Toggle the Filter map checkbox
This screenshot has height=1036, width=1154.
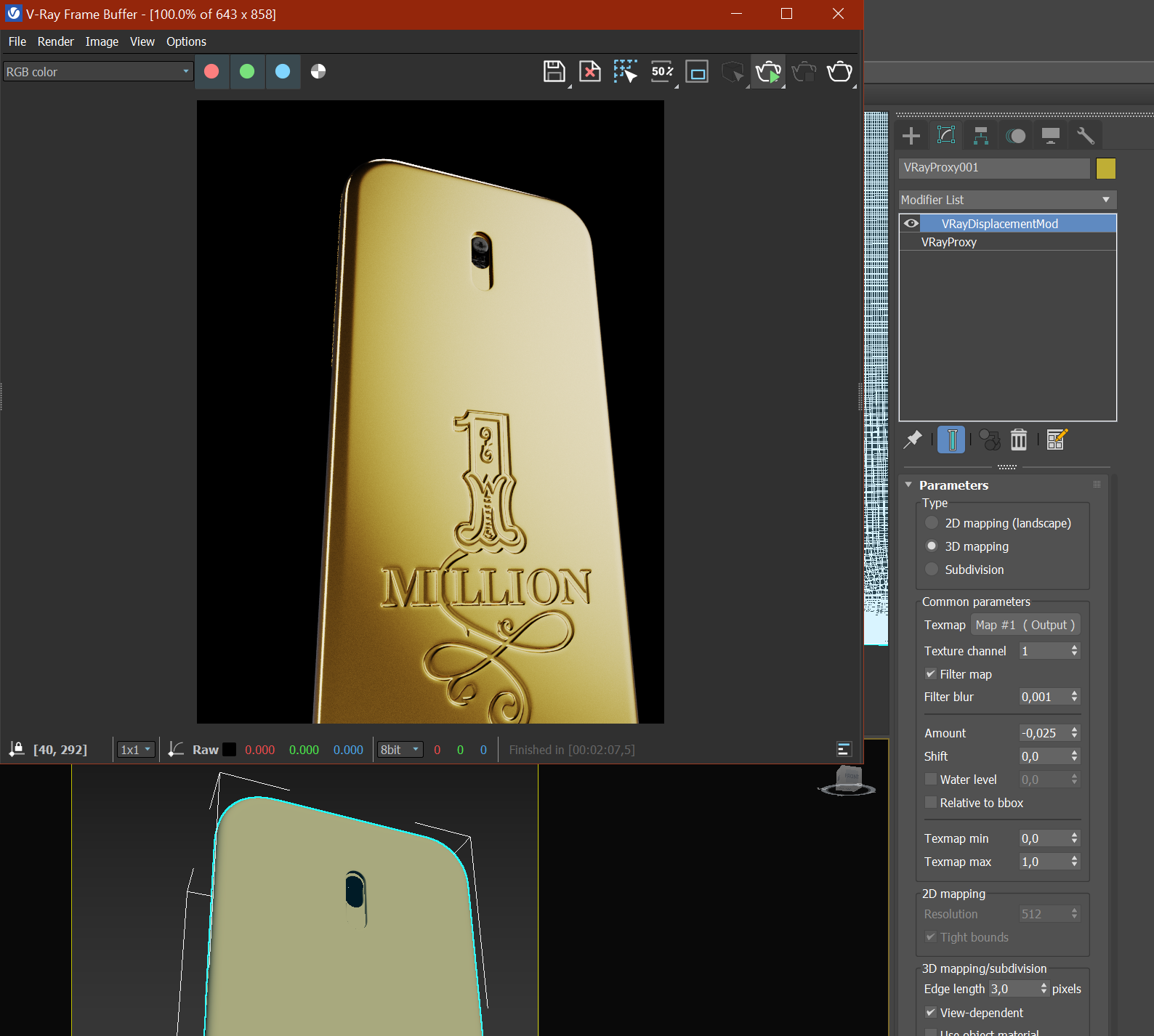(930, 674)
